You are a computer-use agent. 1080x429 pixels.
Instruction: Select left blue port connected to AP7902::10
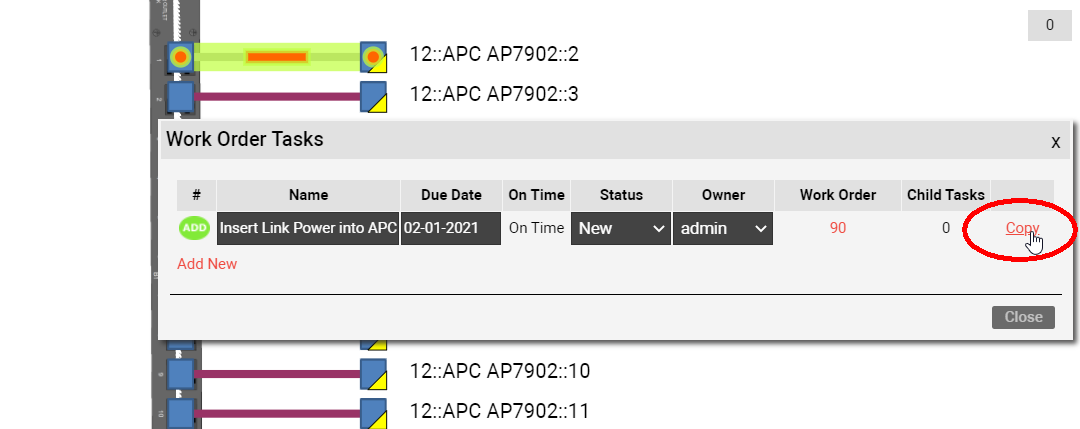(x=180, y=374)
